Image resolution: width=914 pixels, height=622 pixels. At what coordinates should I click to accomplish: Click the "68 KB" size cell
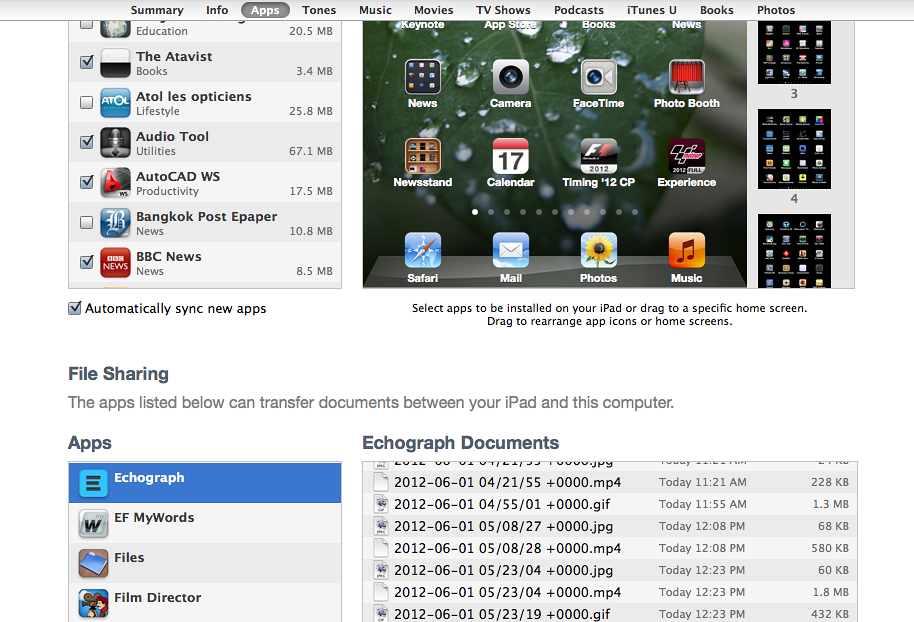tap(833, 526)
